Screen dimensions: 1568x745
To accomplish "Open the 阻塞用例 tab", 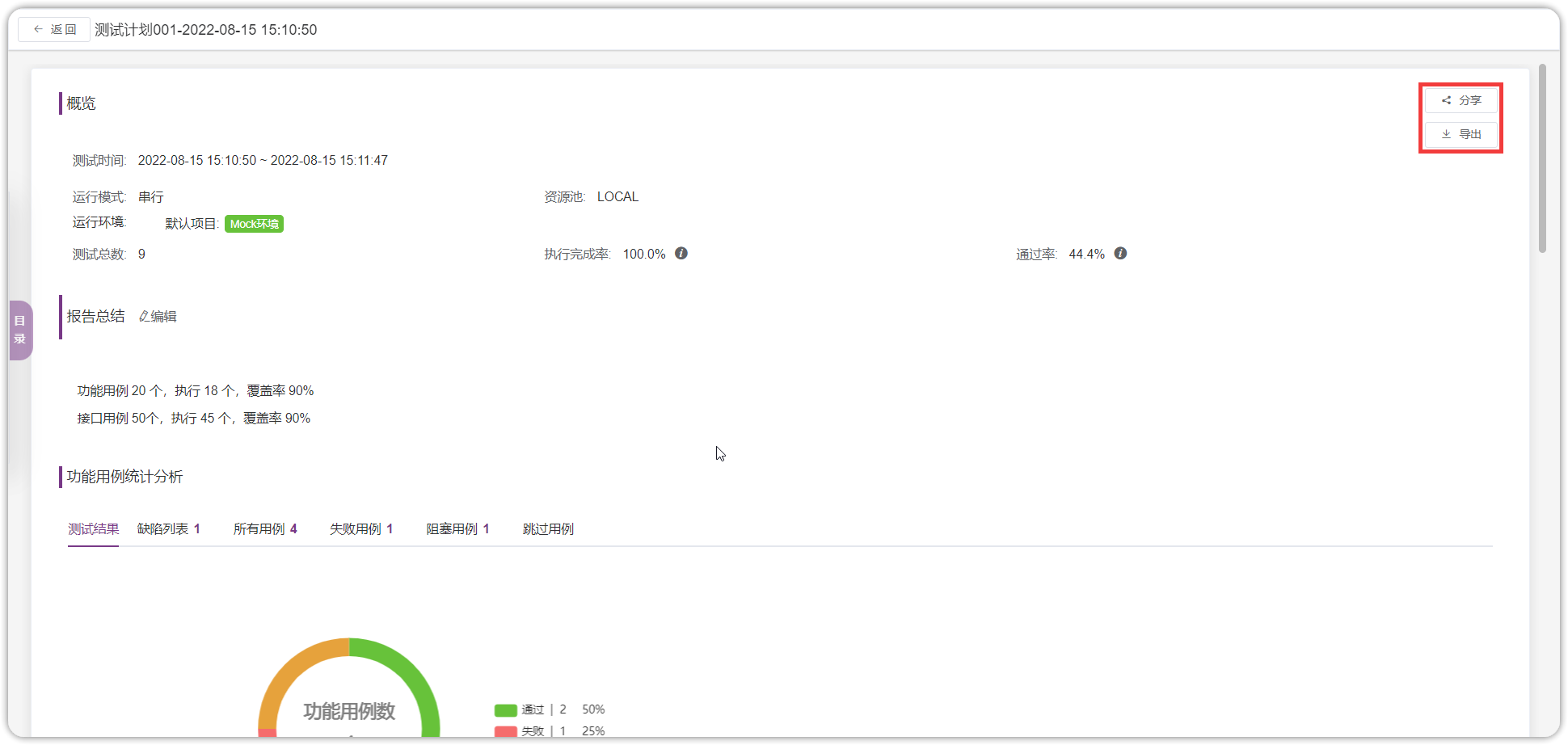I will point(457,528).
